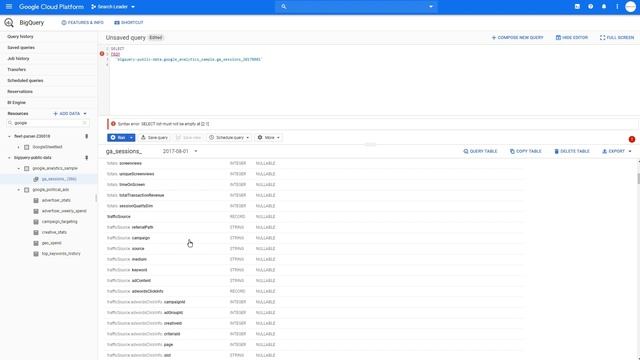Open the notifications bell

(x=604, y=7)
